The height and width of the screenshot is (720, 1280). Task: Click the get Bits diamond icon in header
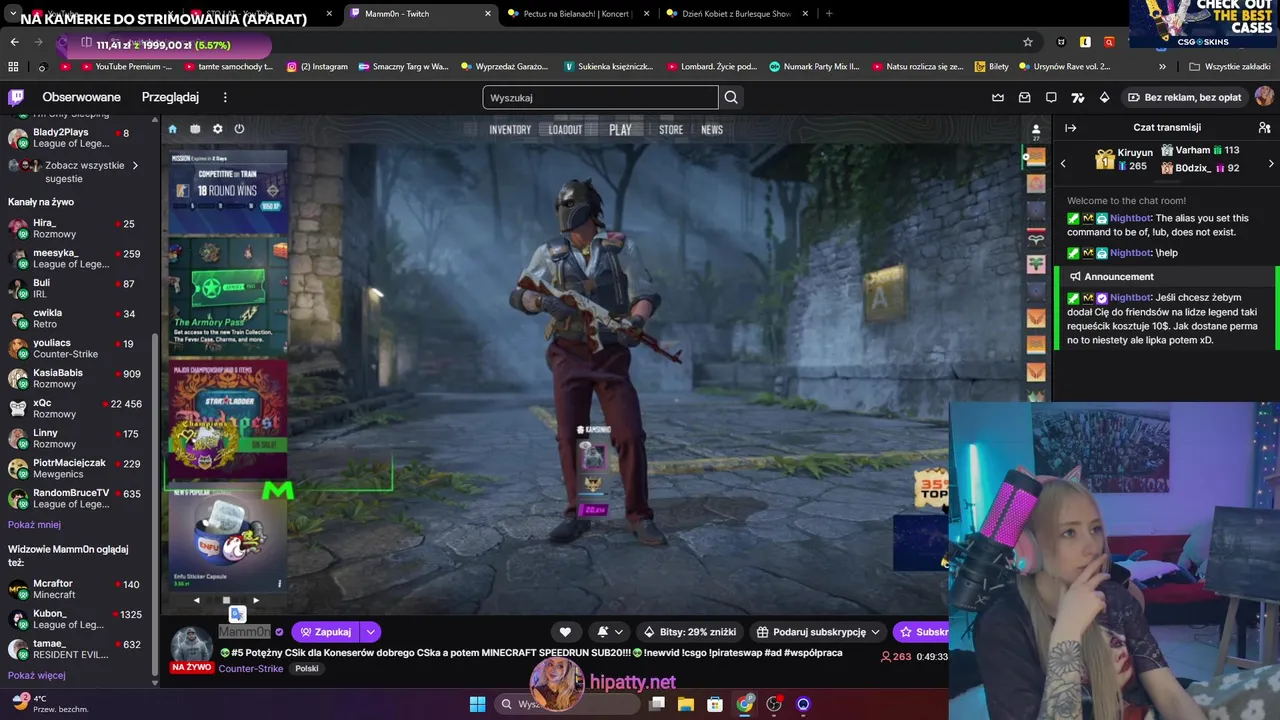point(1104,97)
